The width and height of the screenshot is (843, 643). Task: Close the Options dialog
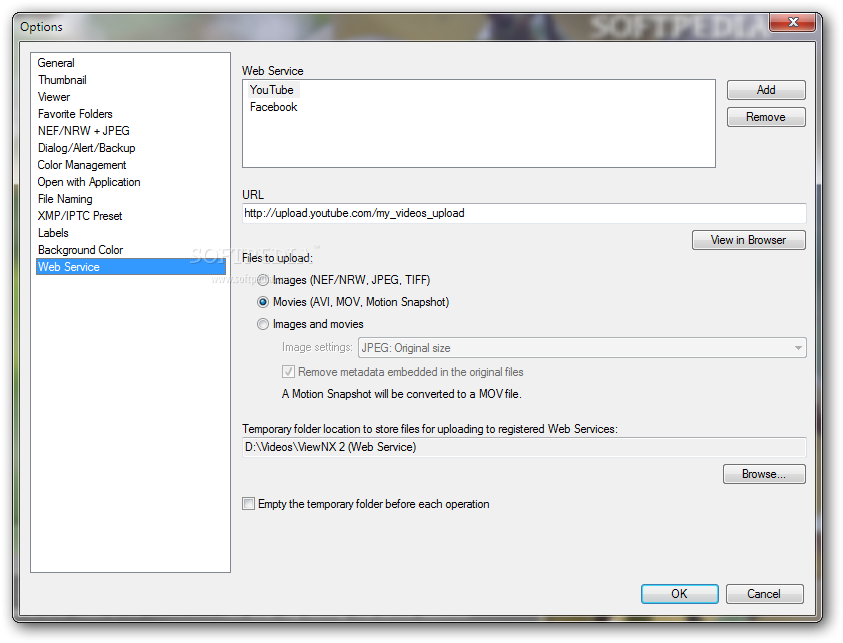pyautogui.click(x=792, y=22)
